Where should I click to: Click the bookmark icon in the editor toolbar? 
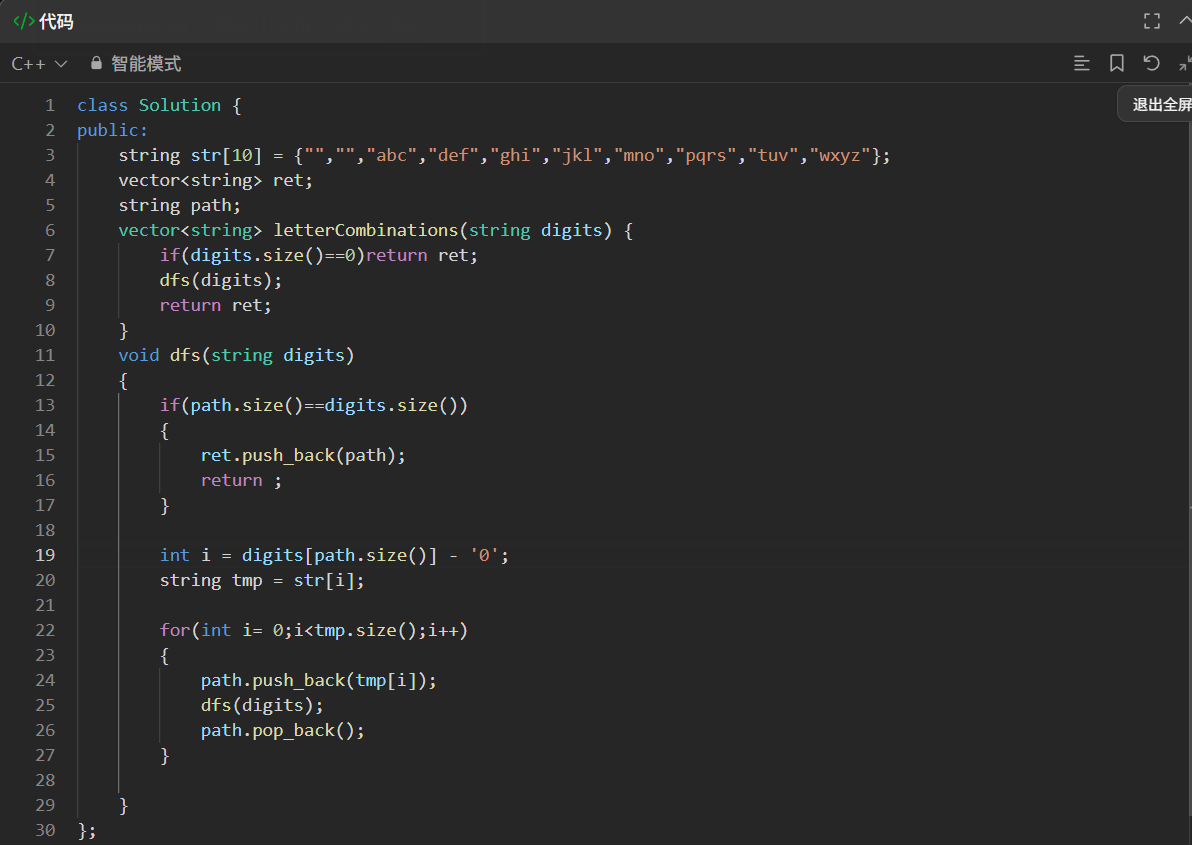(x=1117, y=63)
